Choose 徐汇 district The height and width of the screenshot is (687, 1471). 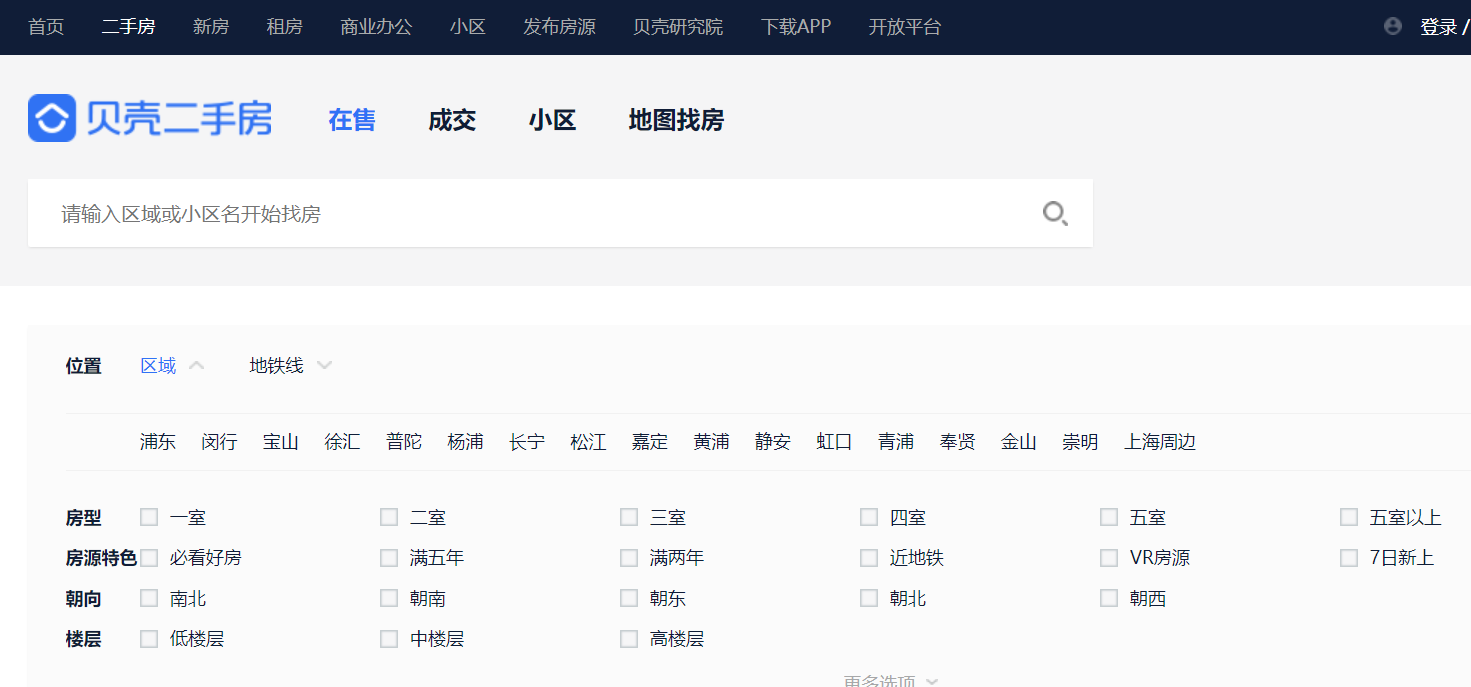tap(342, 441)
